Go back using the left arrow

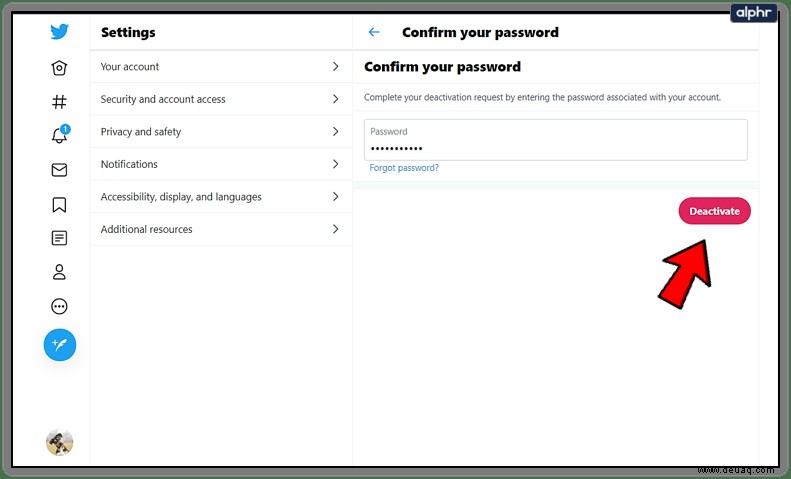(x=374, y=32)
